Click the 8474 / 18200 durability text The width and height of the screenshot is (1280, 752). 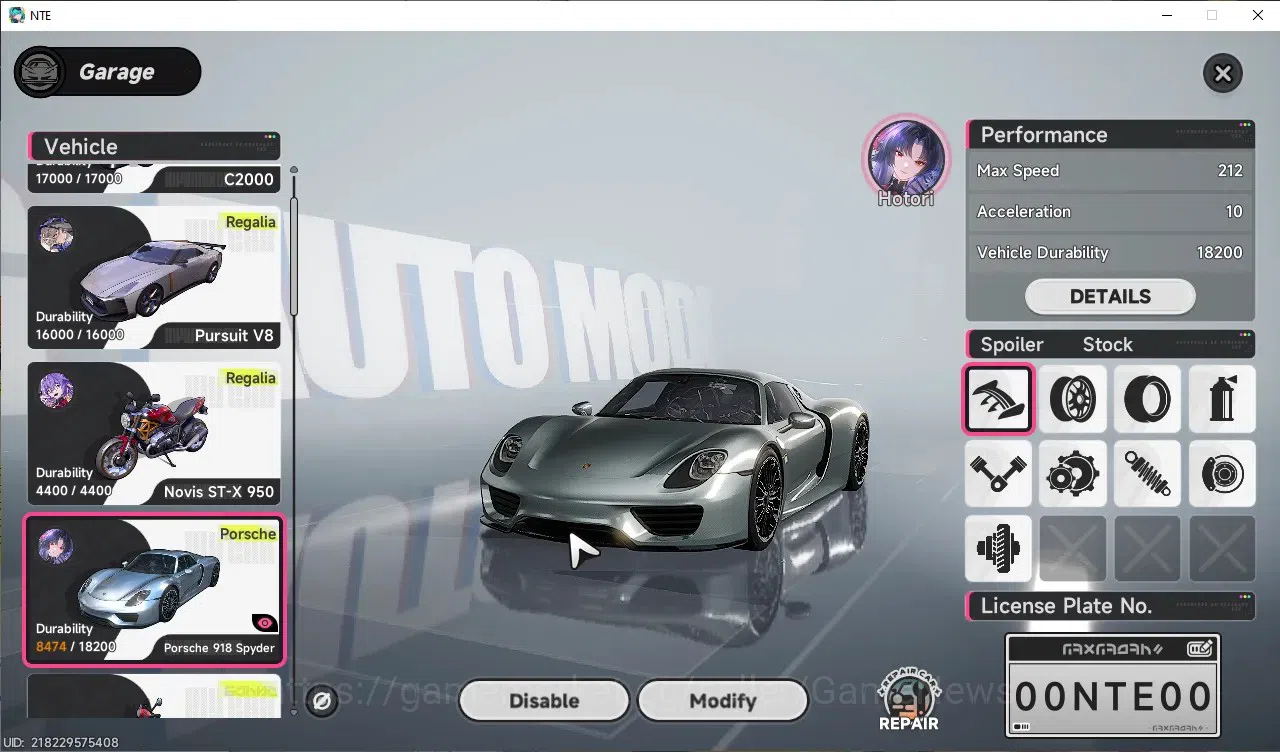[x=76, y=647]
